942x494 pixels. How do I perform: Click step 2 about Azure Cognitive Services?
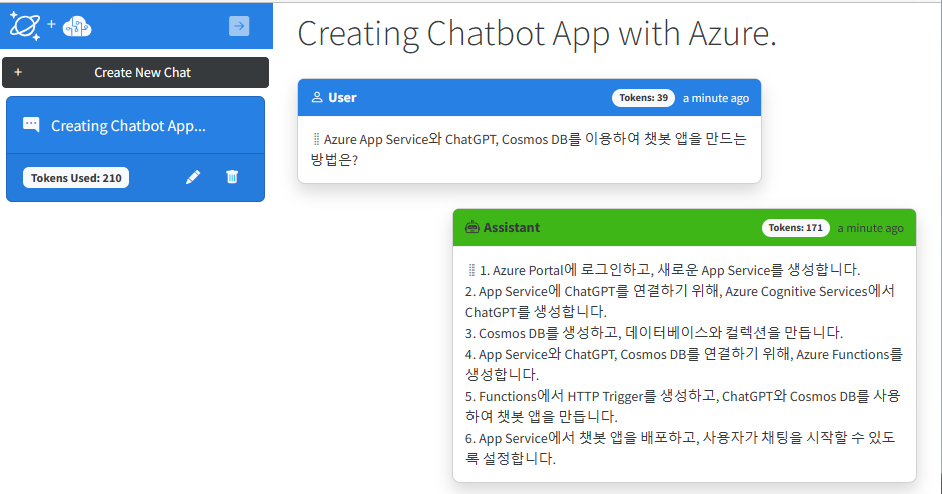(679, 302)
